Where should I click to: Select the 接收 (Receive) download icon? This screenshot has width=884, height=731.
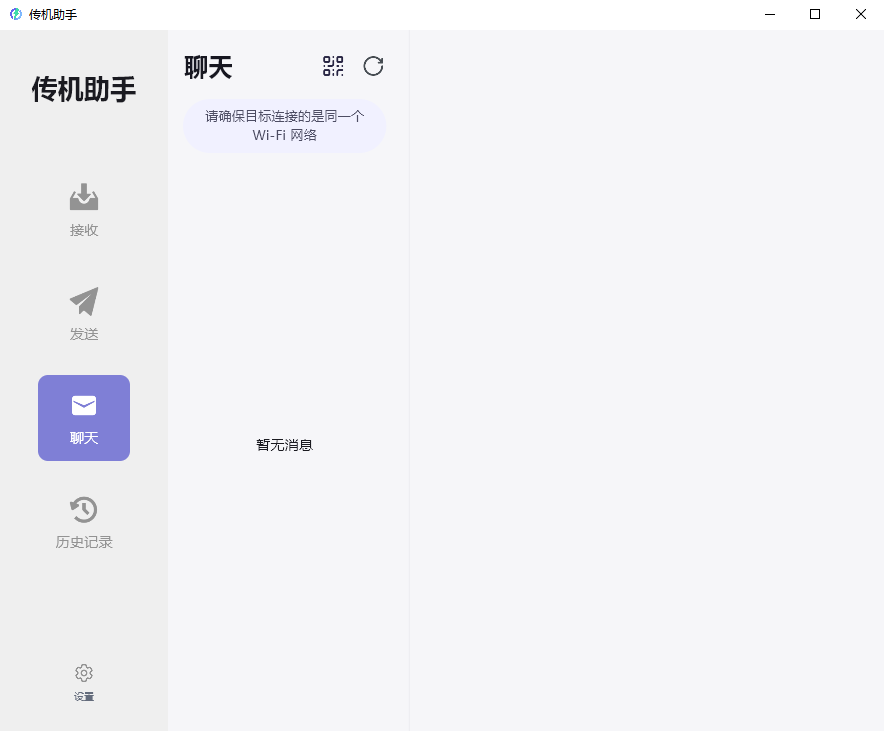click(84, 195)
